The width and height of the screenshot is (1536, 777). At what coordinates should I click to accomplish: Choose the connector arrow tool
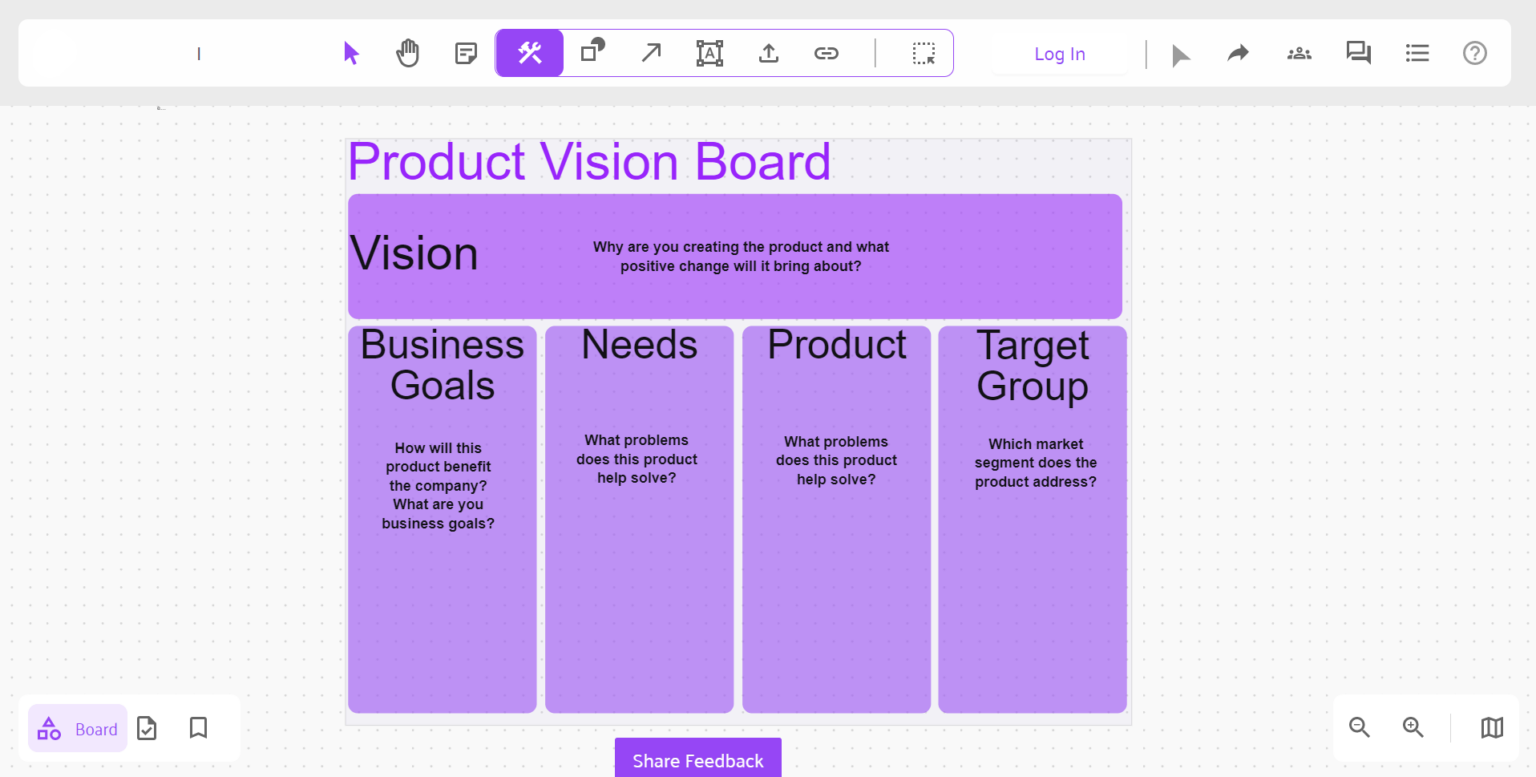pyautogui.click(x=651, y=53)
